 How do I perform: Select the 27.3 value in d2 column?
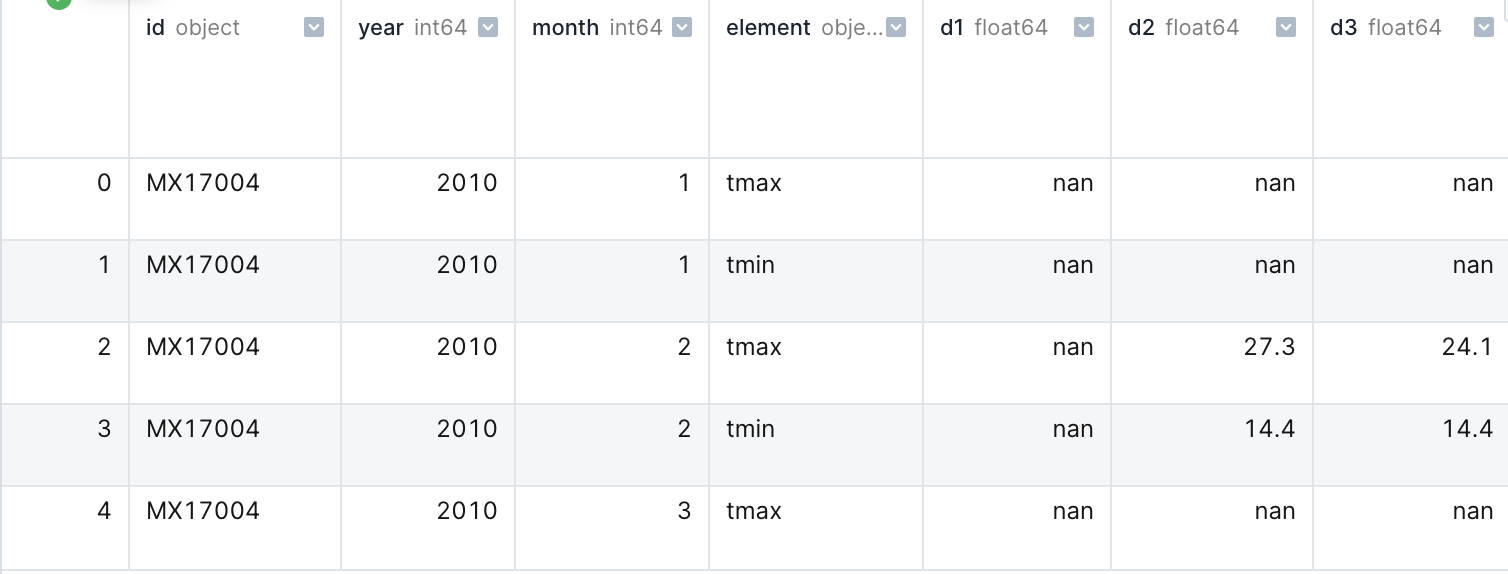pos(1270,347)
